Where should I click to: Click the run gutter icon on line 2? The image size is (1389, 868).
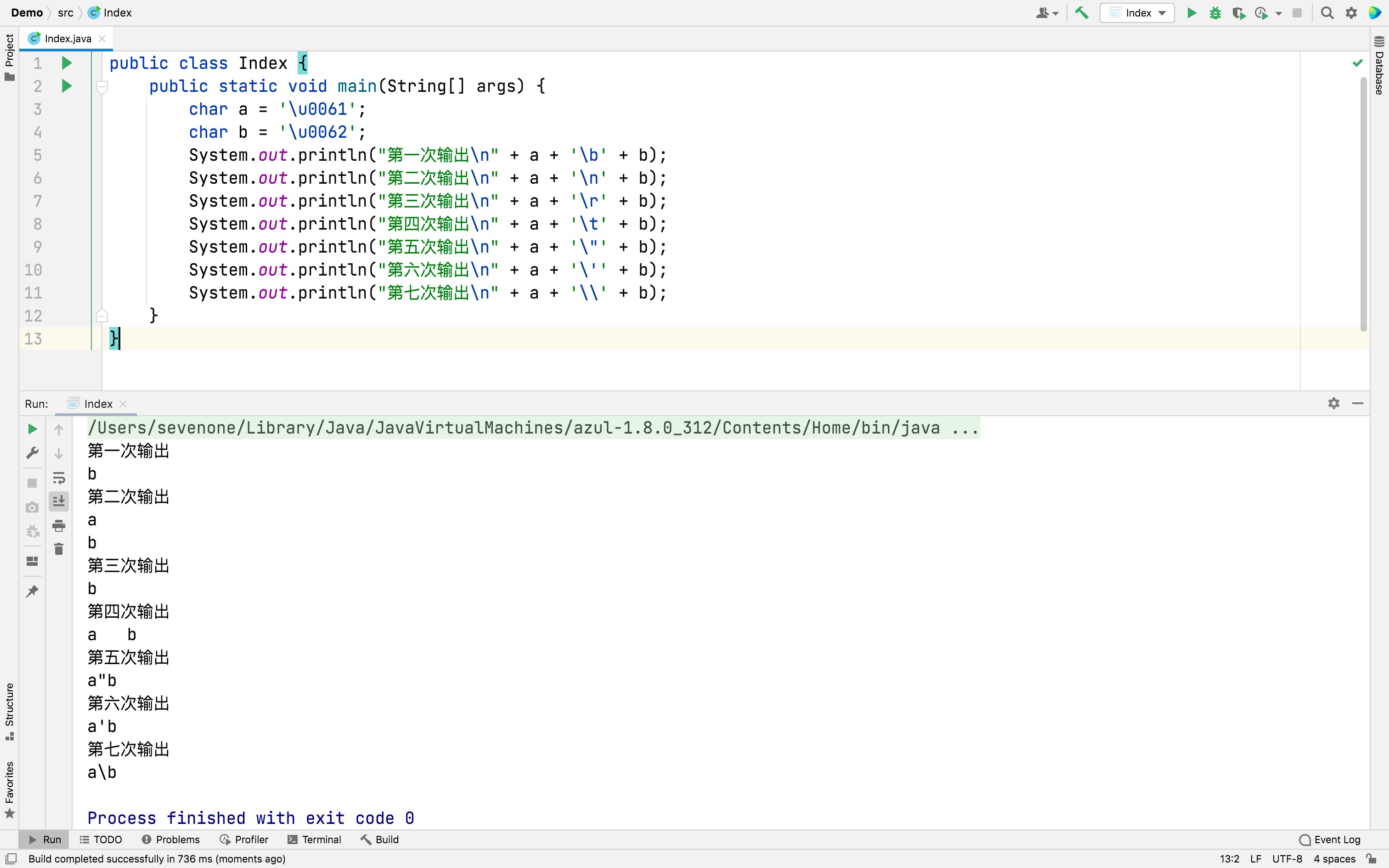(67, 86)
